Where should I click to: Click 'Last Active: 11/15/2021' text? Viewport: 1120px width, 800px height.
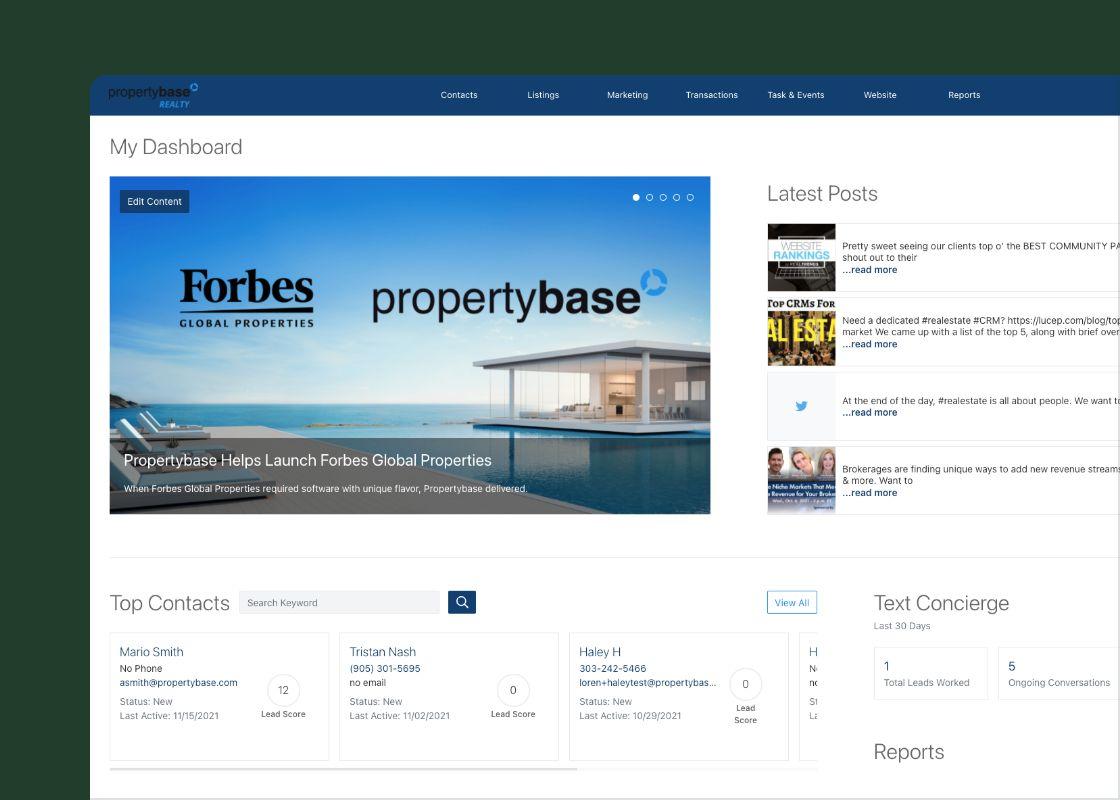coord(169,716)
